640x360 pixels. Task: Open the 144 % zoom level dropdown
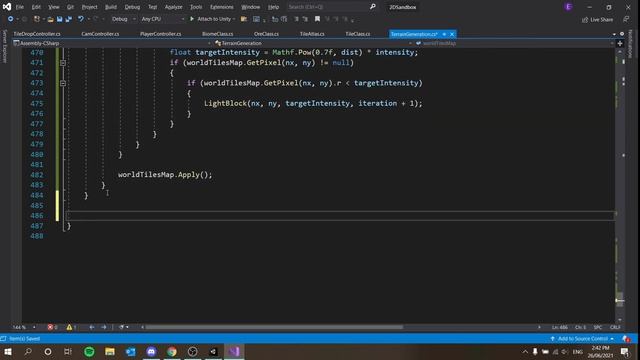pos(24,327)
